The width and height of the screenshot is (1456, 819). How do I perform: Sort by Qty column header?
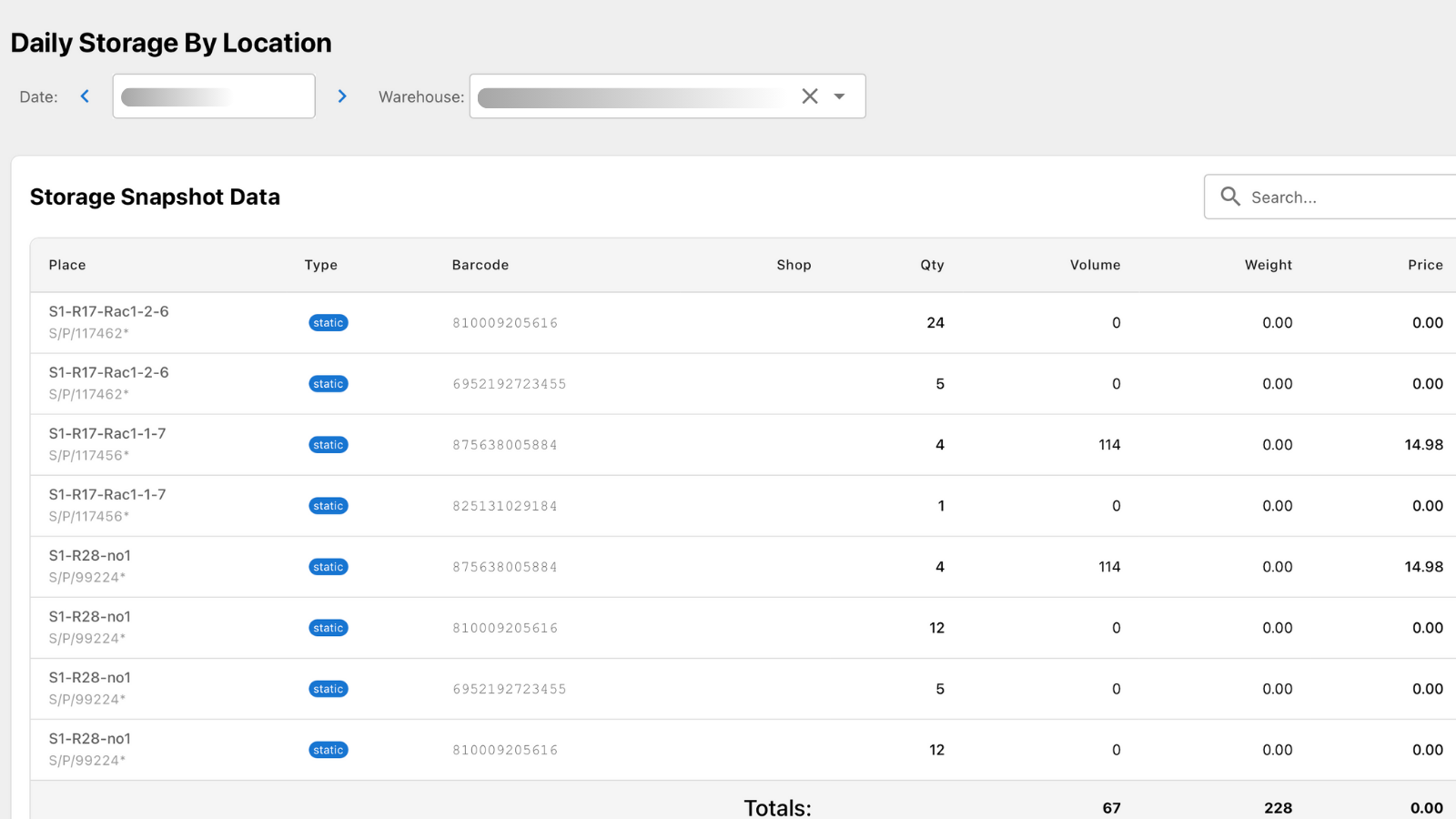pyautogui.click(x=932, y=265)
